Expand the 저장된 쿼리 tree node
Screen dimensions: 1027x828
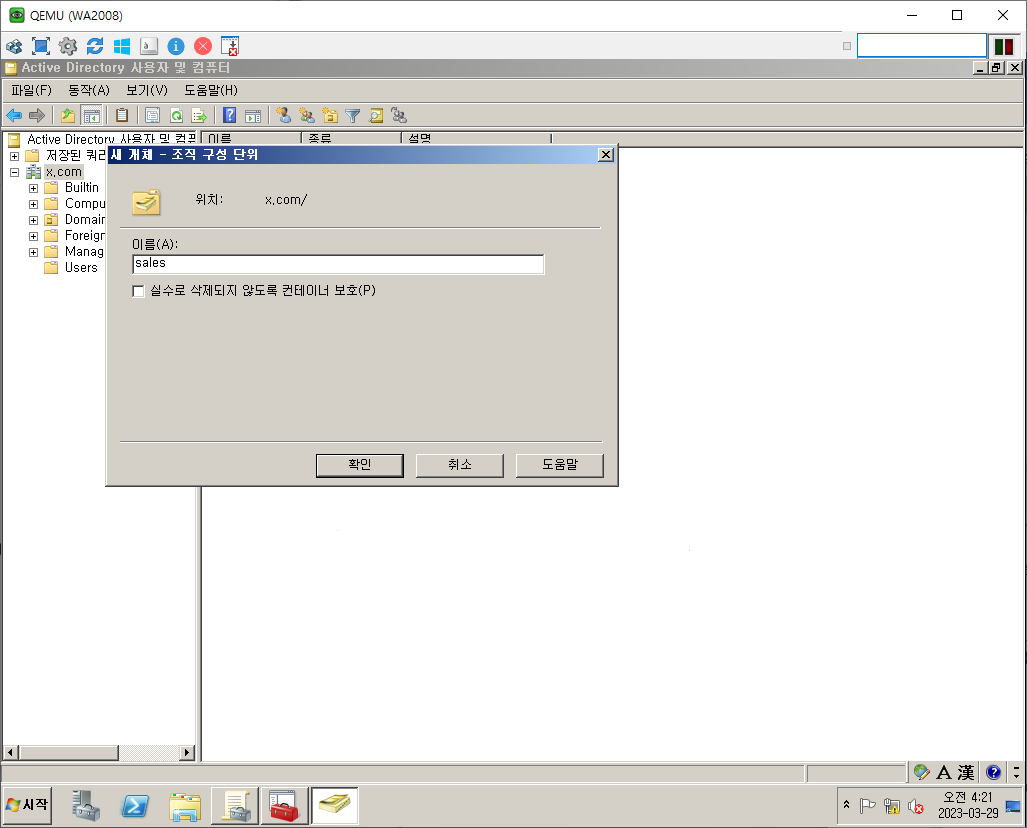click(14, 156)
